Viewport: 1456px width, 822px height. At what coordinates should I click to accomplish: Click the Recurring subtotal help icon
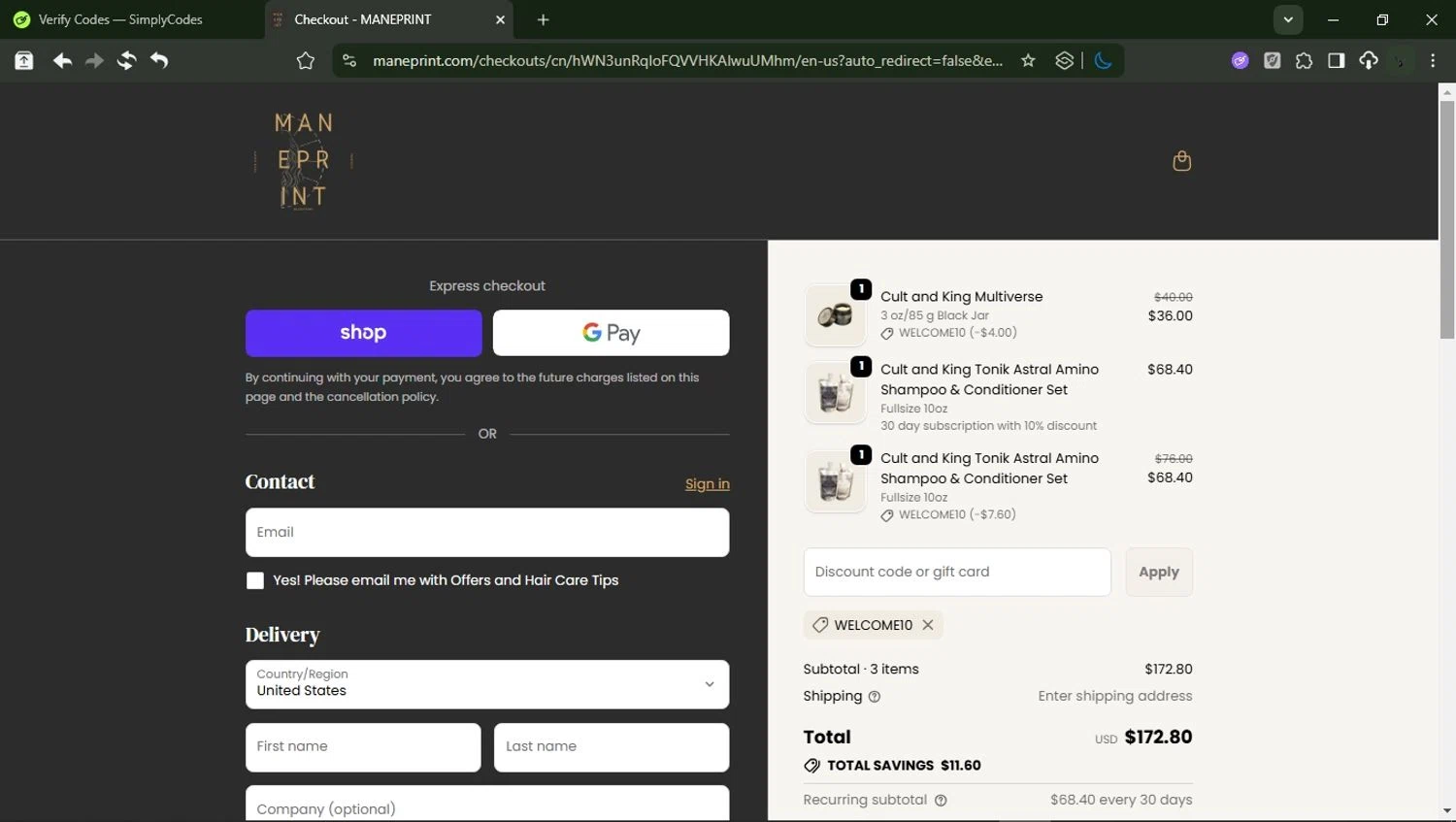941,801
